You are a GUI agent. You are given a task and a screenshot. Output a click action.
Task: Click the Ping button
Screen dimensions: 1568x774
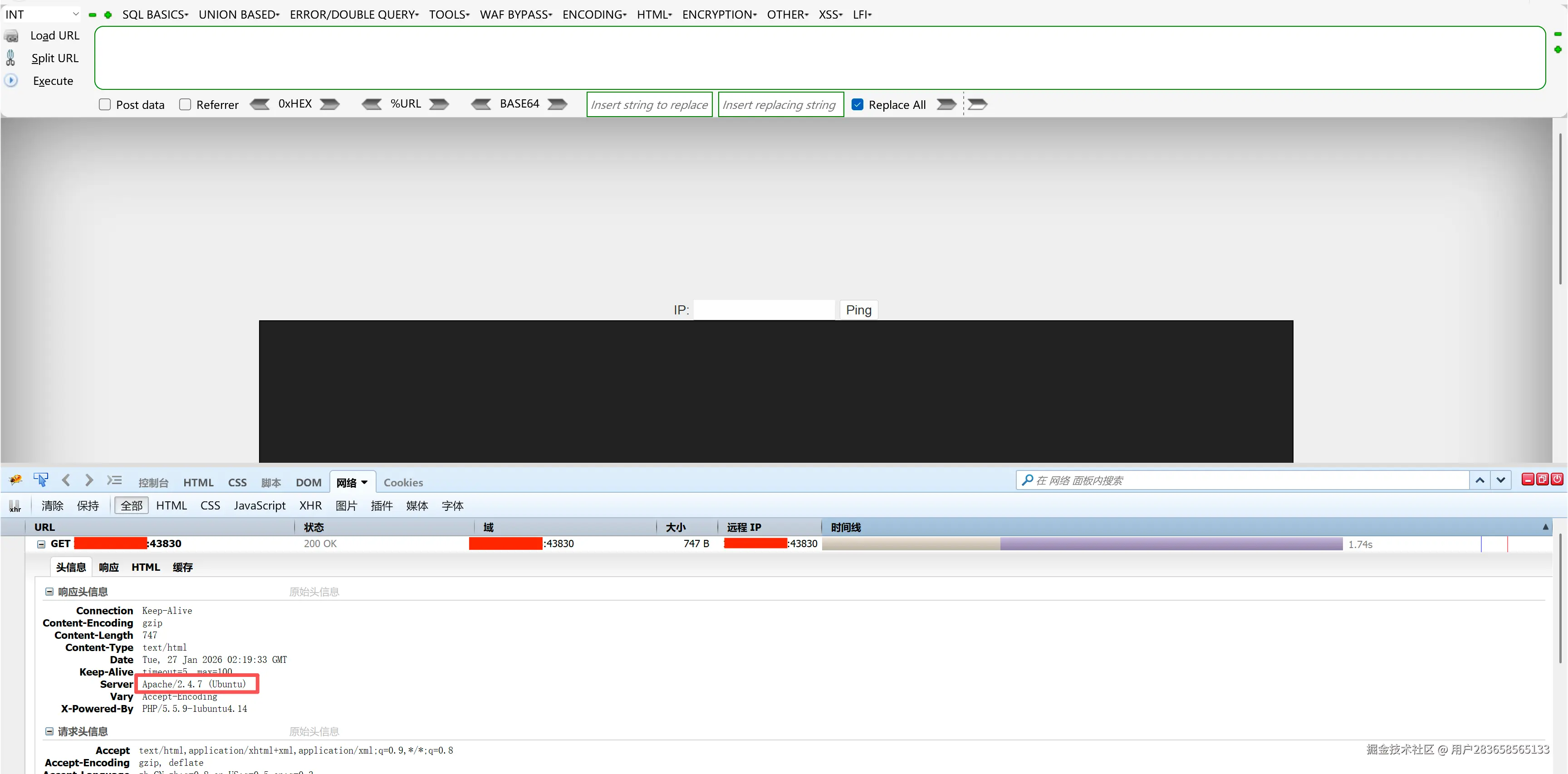859,310
